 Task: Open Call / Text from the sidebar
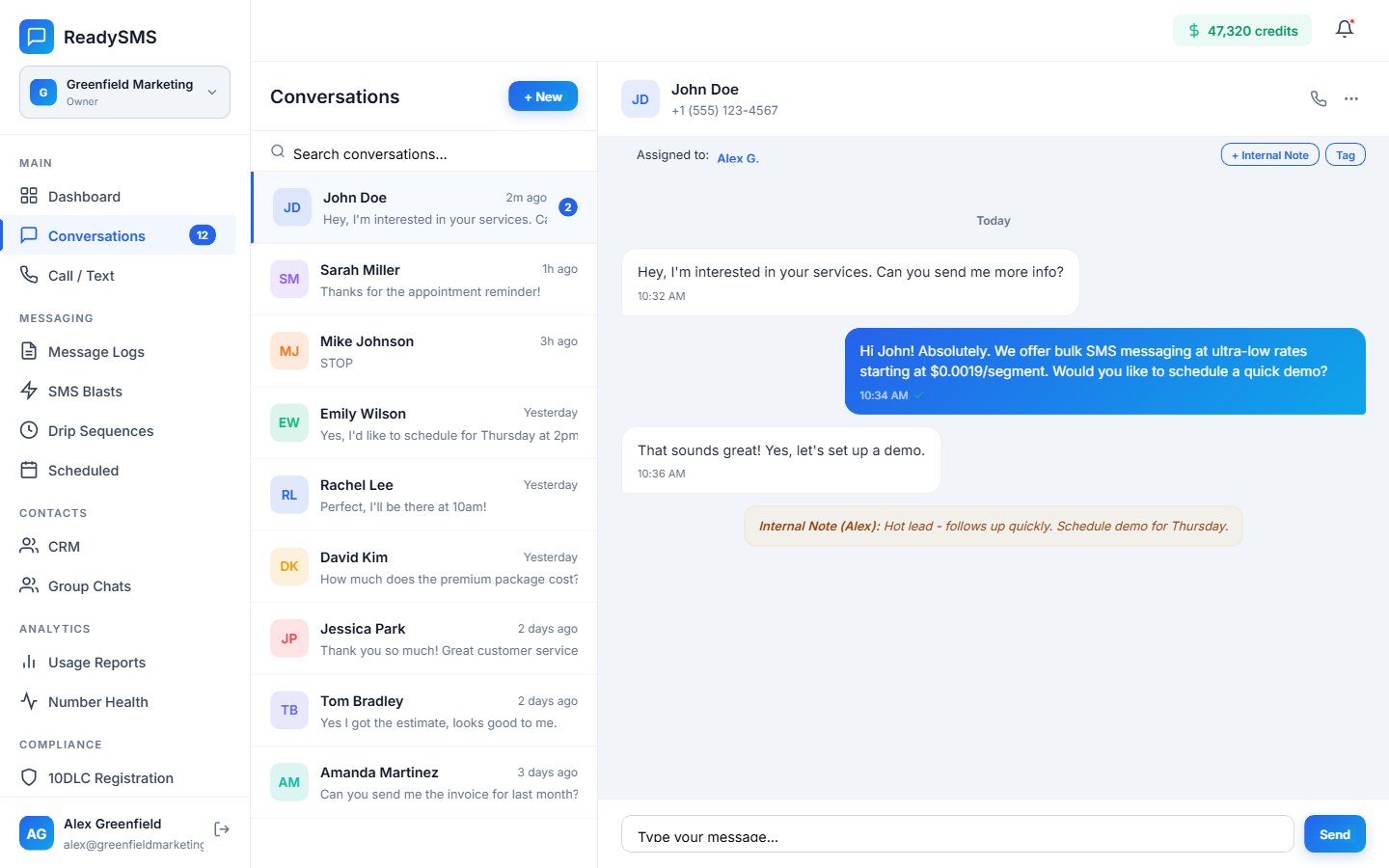[118, 275]
